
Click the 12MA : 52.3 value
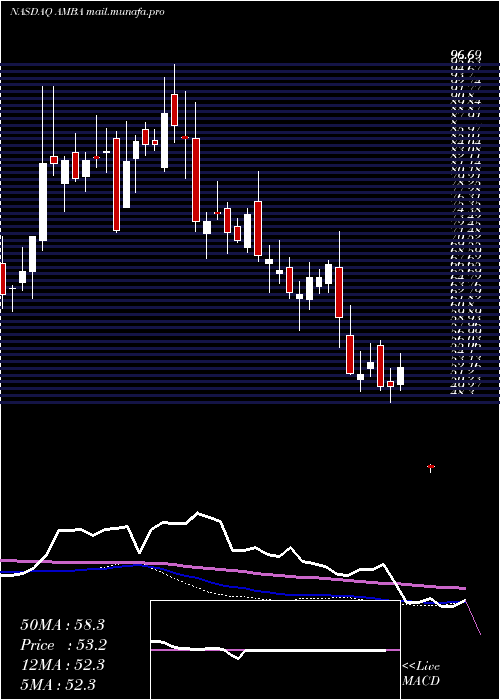pyautogui.click(x=62, y=665)
